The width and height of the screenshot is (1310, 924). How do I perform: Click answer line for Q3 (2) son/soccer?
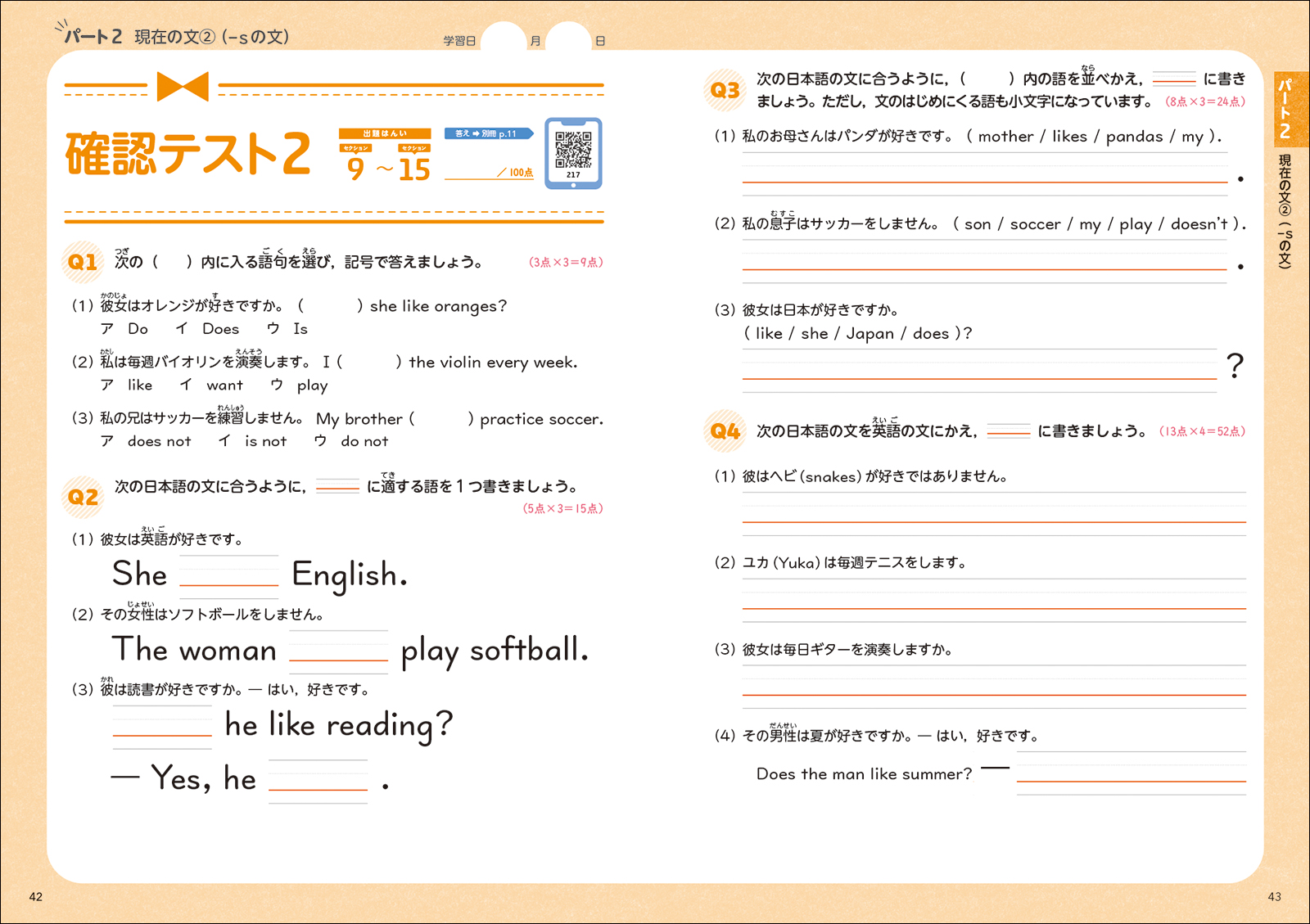tap(985, 262)
